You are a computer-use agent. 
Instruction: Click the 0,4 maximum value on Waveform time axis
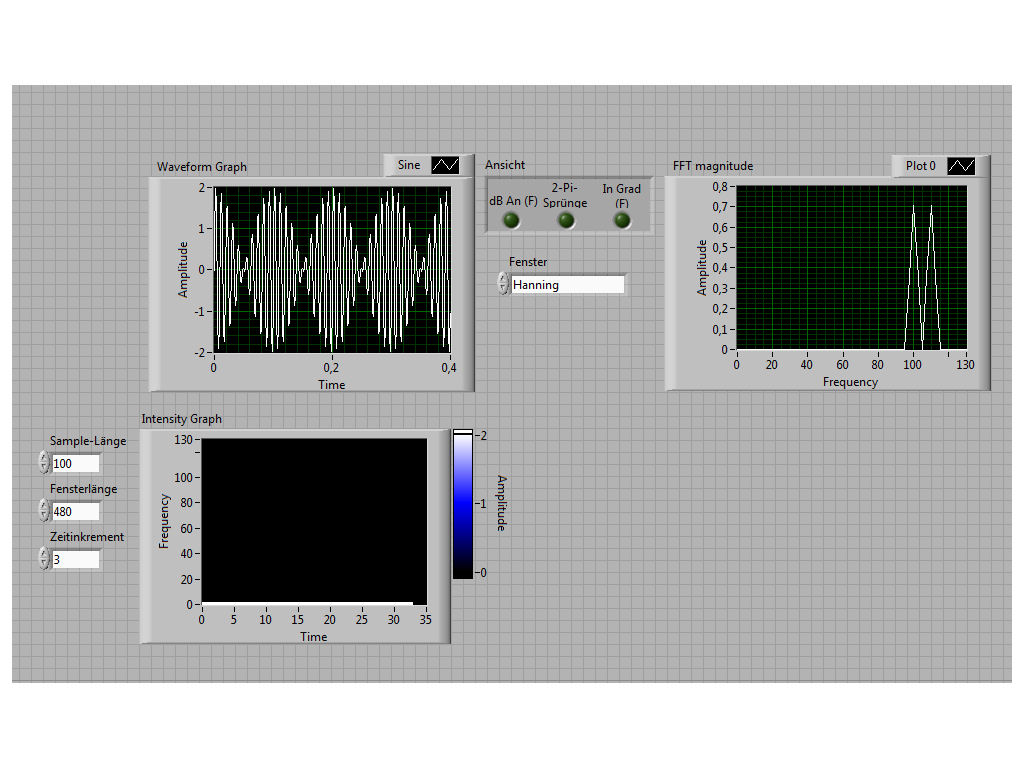pos(449,368)
